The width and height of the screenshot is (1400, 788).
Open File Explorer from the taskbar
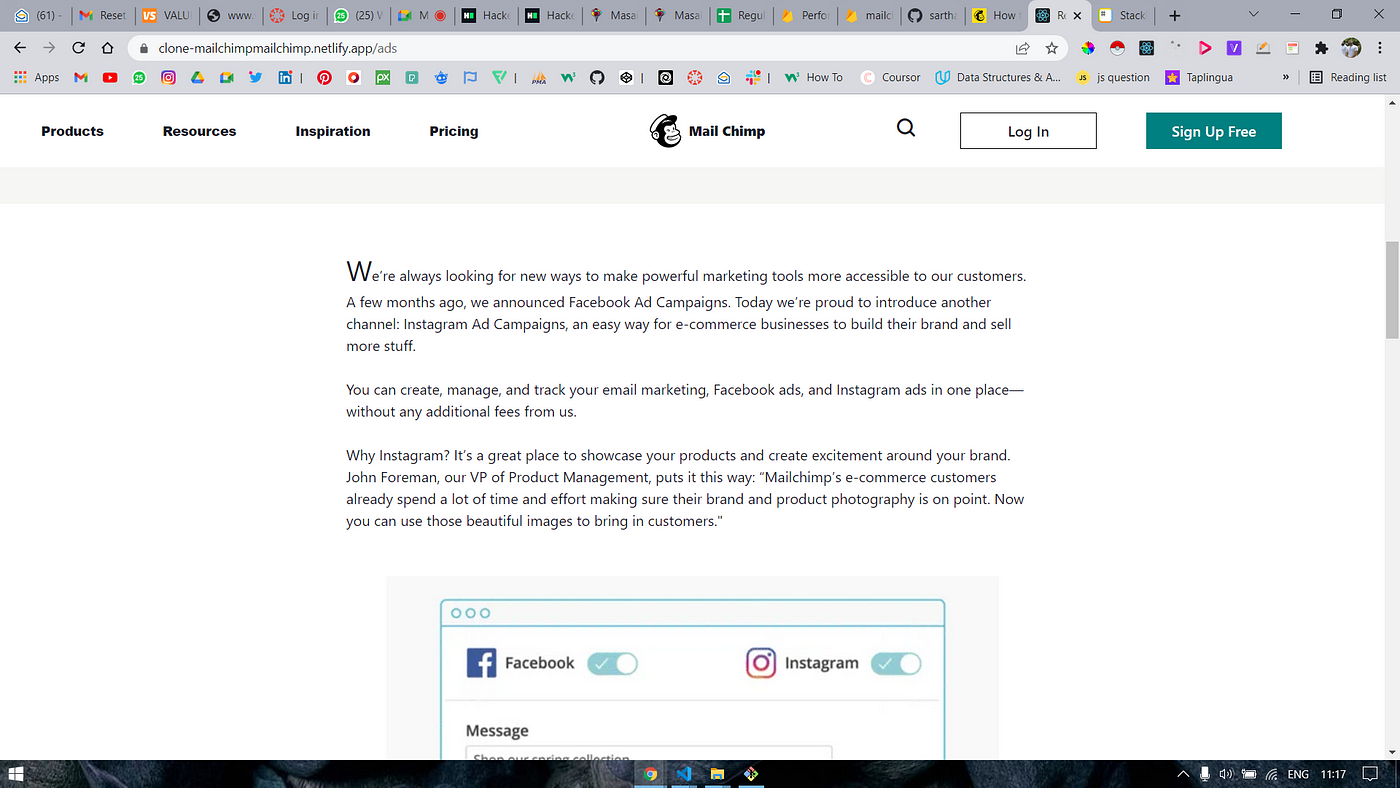coord(717,774)
